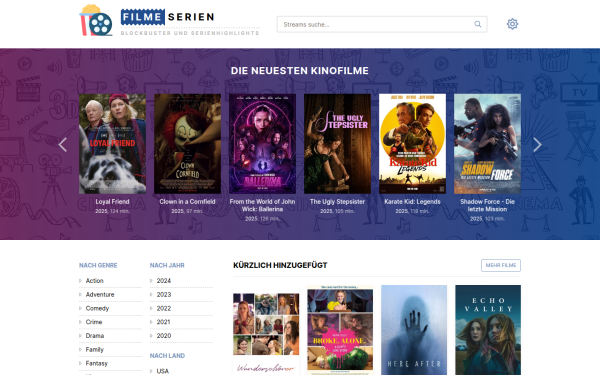This screenshot has width=600, height=375.
Task: Open the Ballerina movie poster
Action: [x=262, y=143]
